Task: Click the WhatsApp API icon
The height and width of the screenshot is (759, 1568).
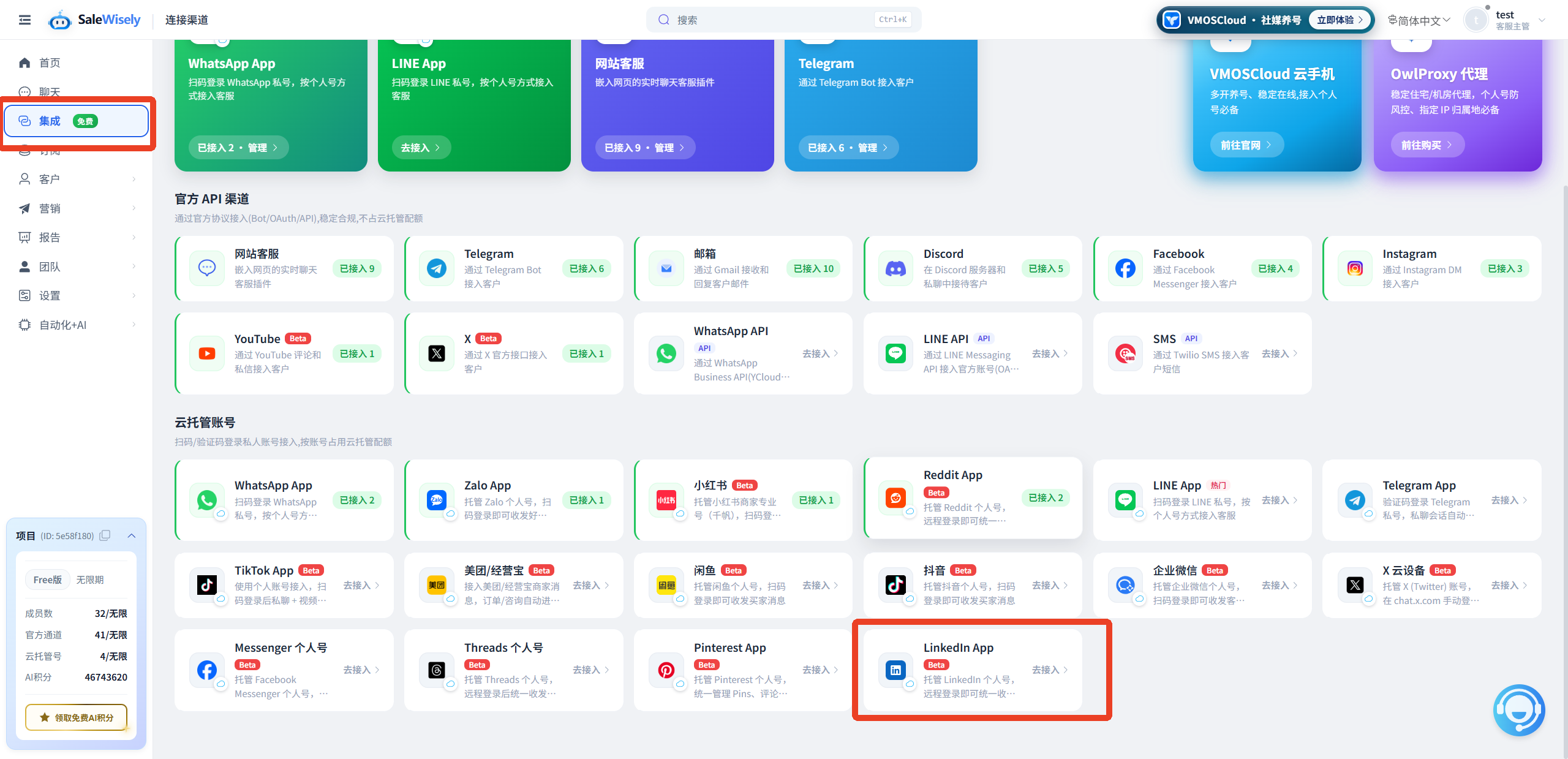Action: 666,353
